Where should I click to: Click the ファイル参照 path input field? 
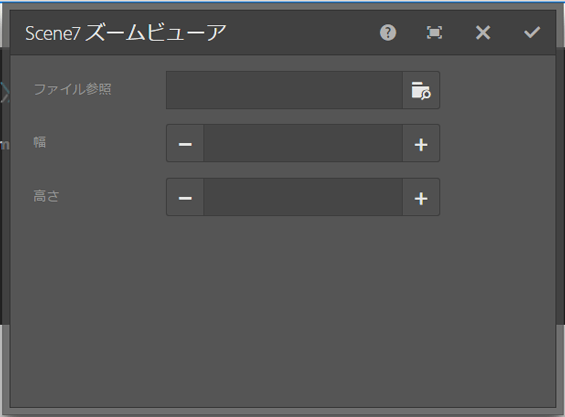click(x=284, y=90)
